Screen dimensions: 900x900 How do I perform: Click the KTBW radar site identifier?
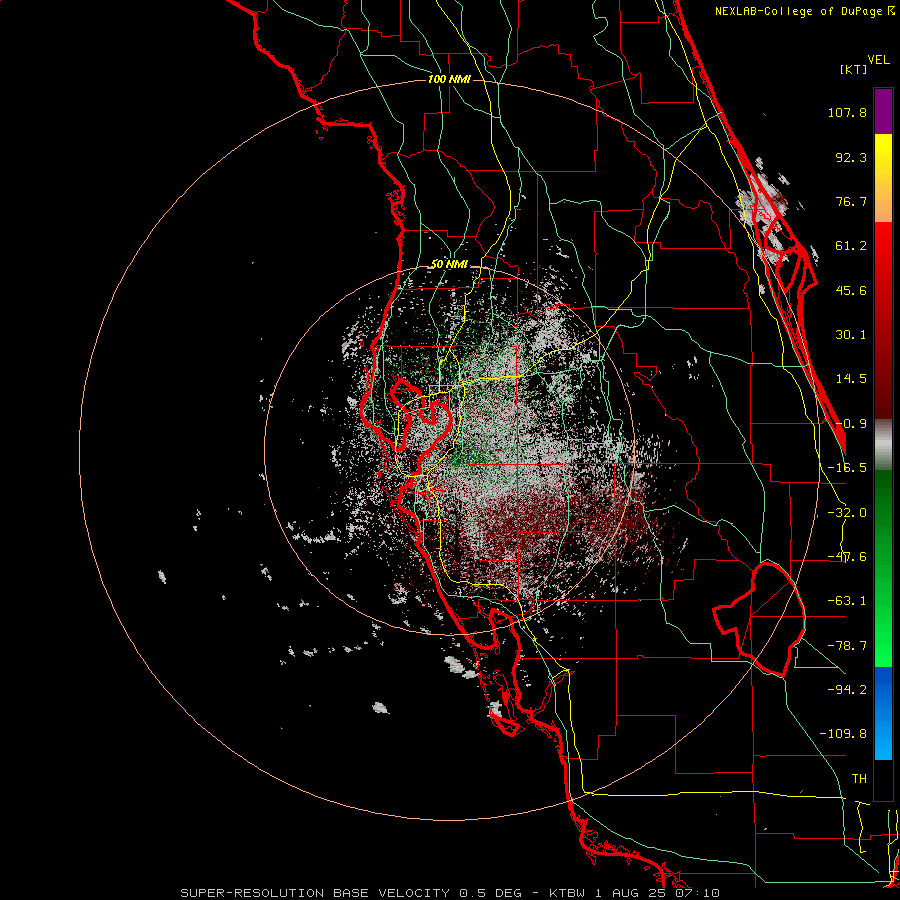pos(568,893)
